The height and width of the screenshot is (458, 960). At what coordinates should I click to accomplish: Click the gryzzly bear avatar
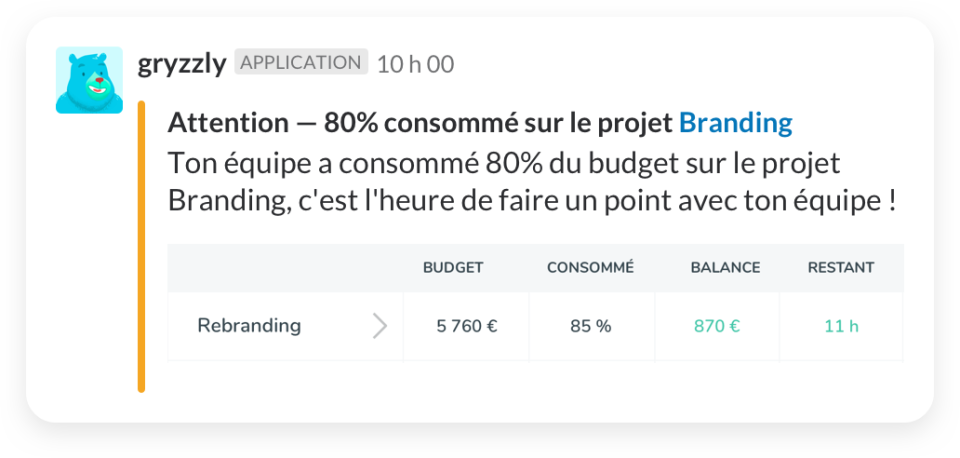pos(89,80)
